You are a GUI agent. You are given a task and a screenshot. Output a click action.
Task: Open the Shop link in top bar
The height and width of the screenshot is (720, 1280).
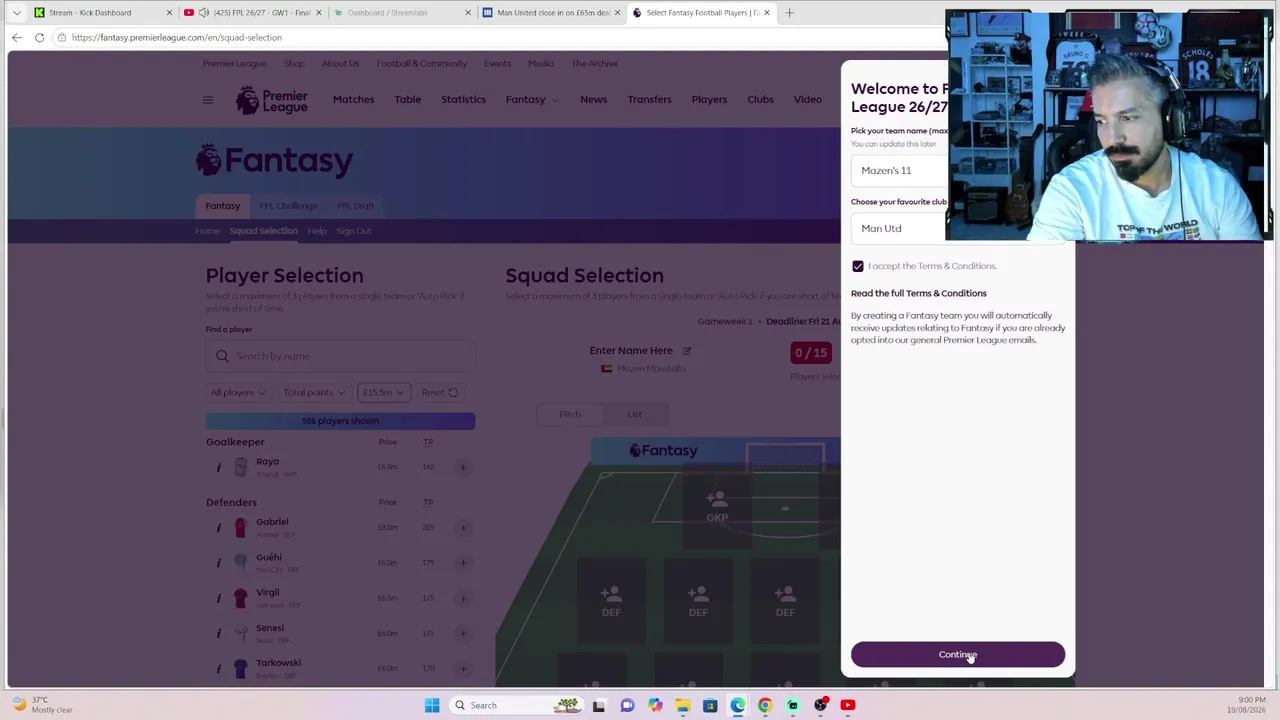pos(294,64)
